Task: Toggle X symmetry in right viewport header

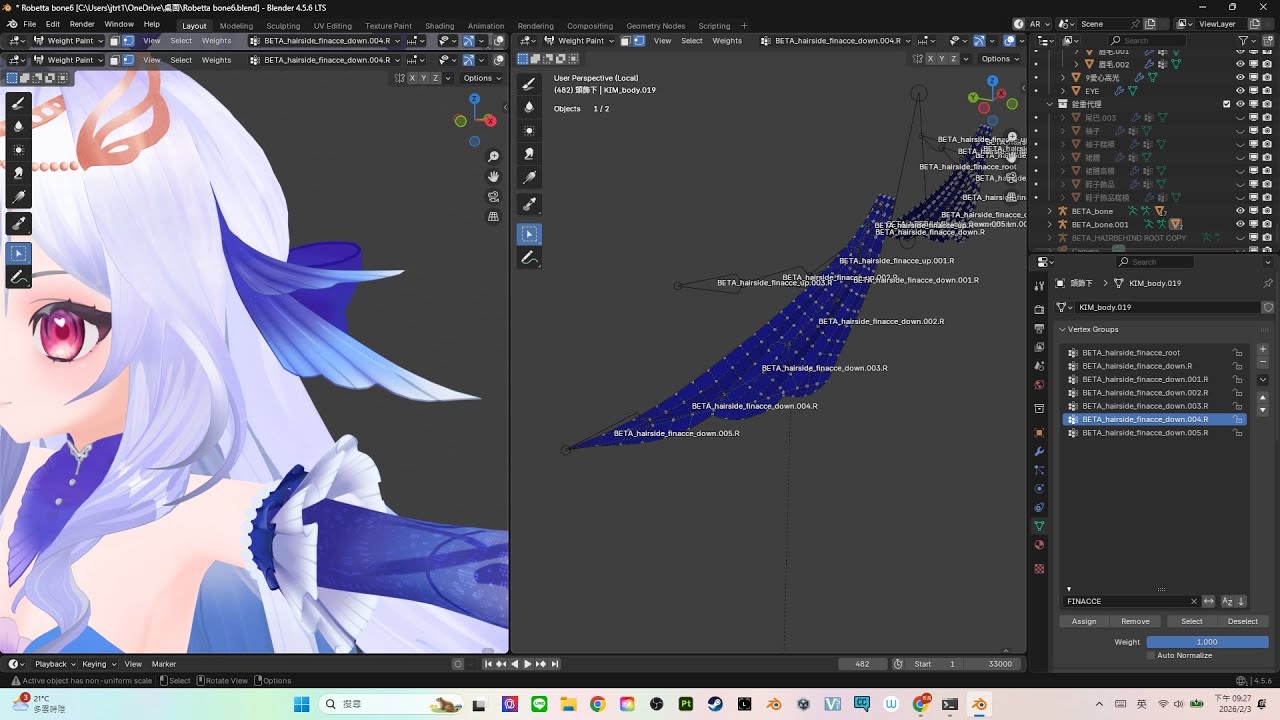Action: [930, 59]
